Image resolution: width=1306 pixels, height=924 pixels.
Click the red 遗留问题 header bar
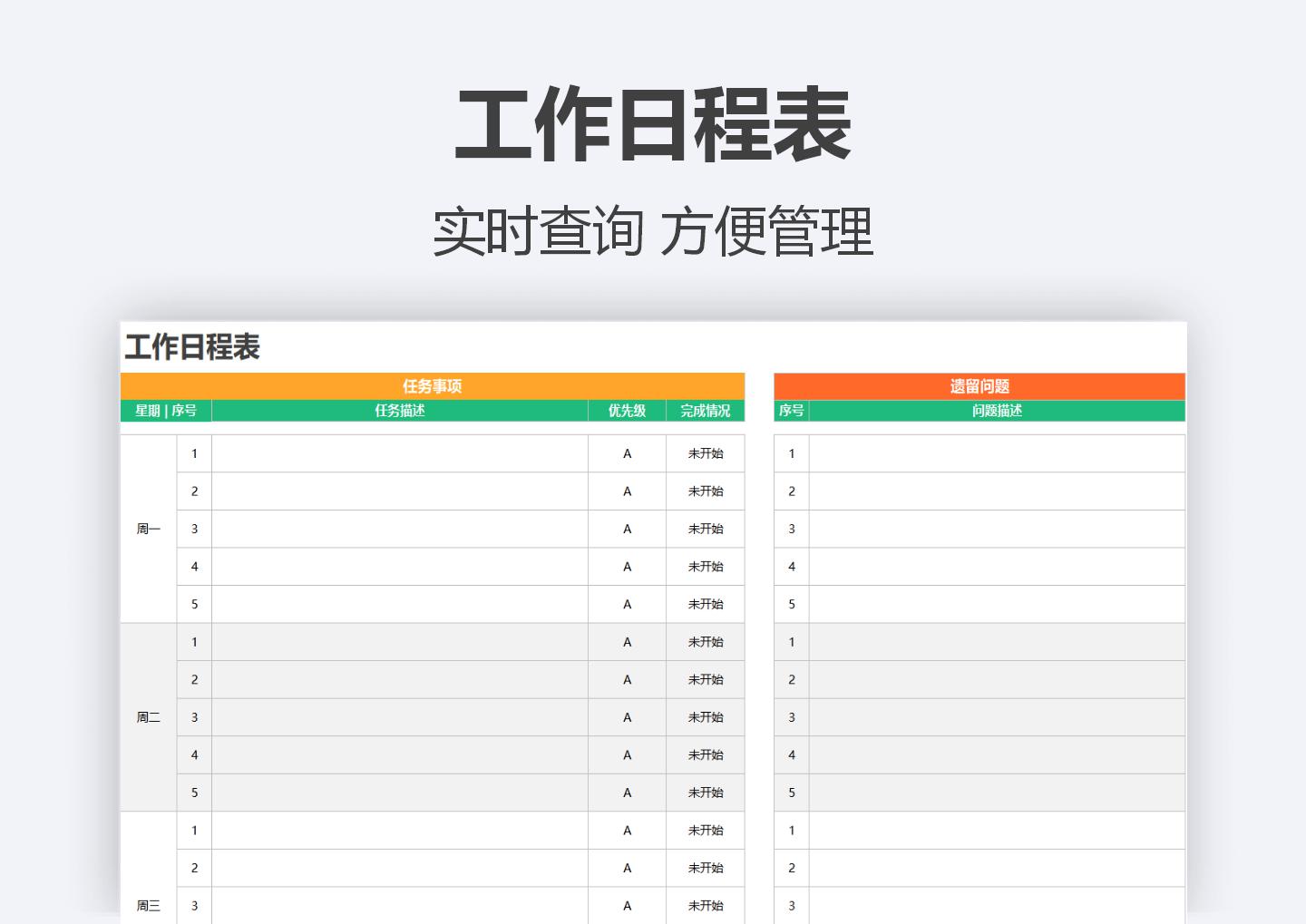pyautogui.click(x=979, y=385)
